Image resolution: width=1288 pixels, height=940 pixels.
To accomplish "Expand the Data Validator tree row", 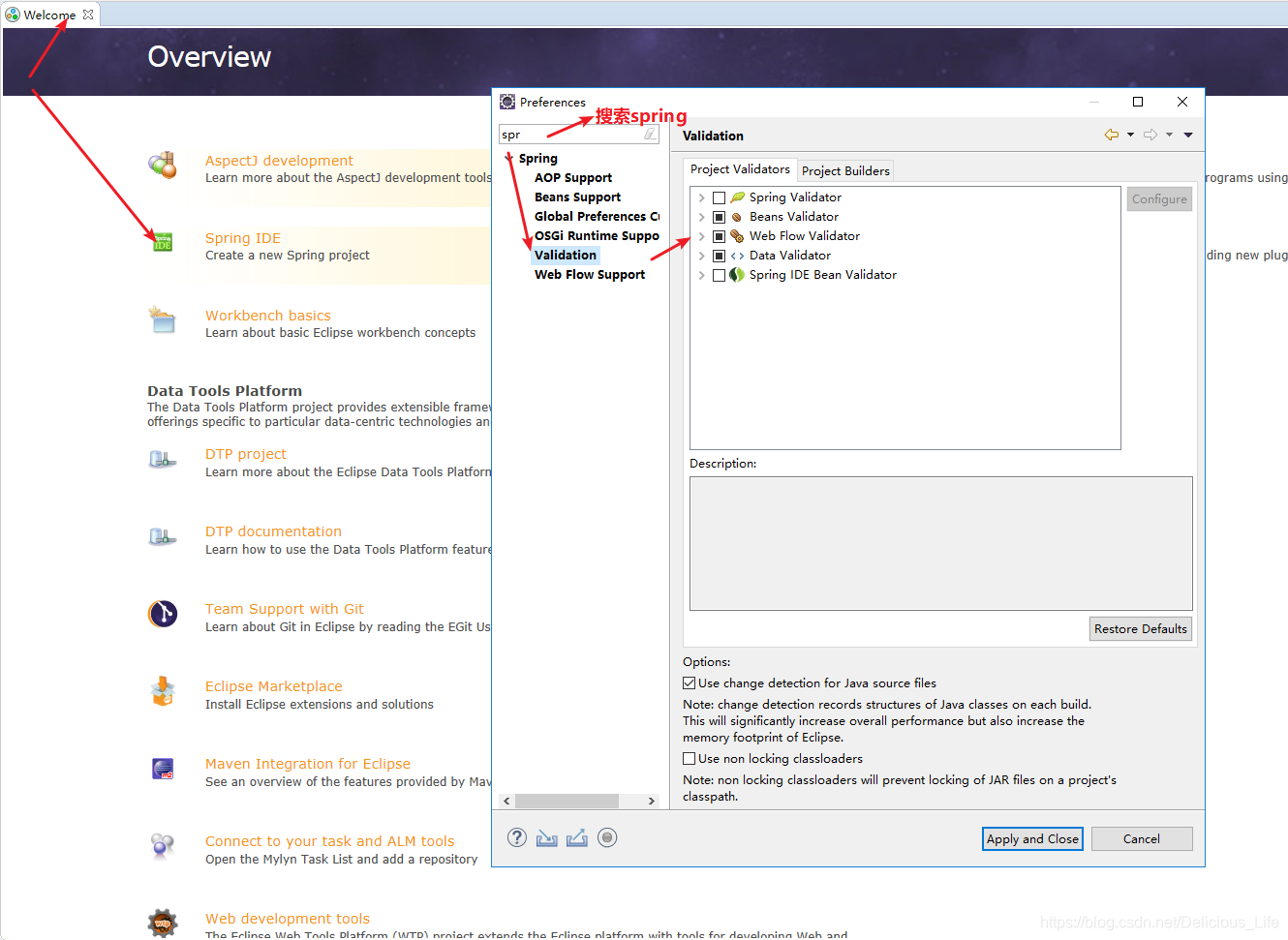I will (x=701, y=256).
